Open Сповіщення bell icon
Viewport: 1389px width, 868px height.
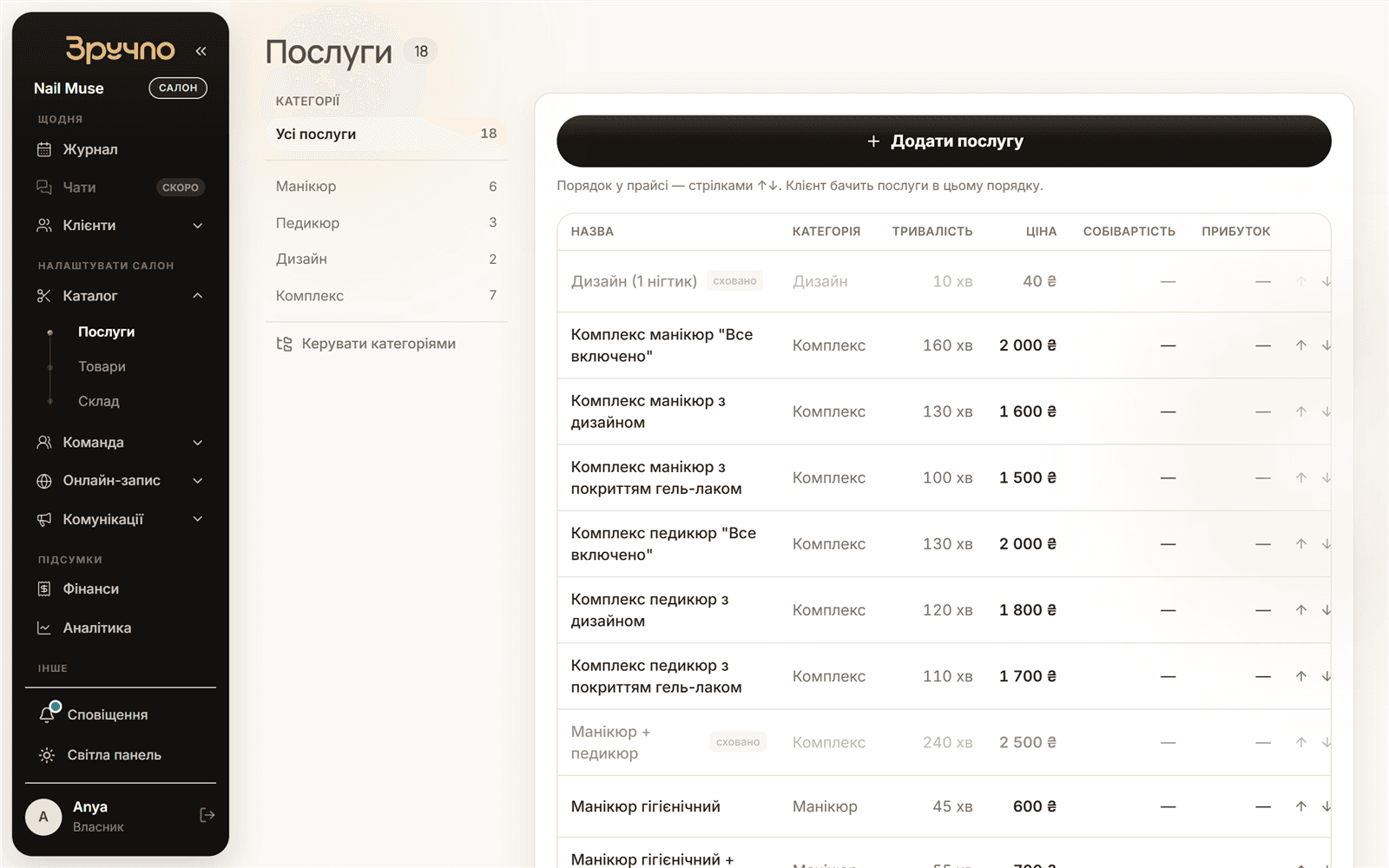48,714
